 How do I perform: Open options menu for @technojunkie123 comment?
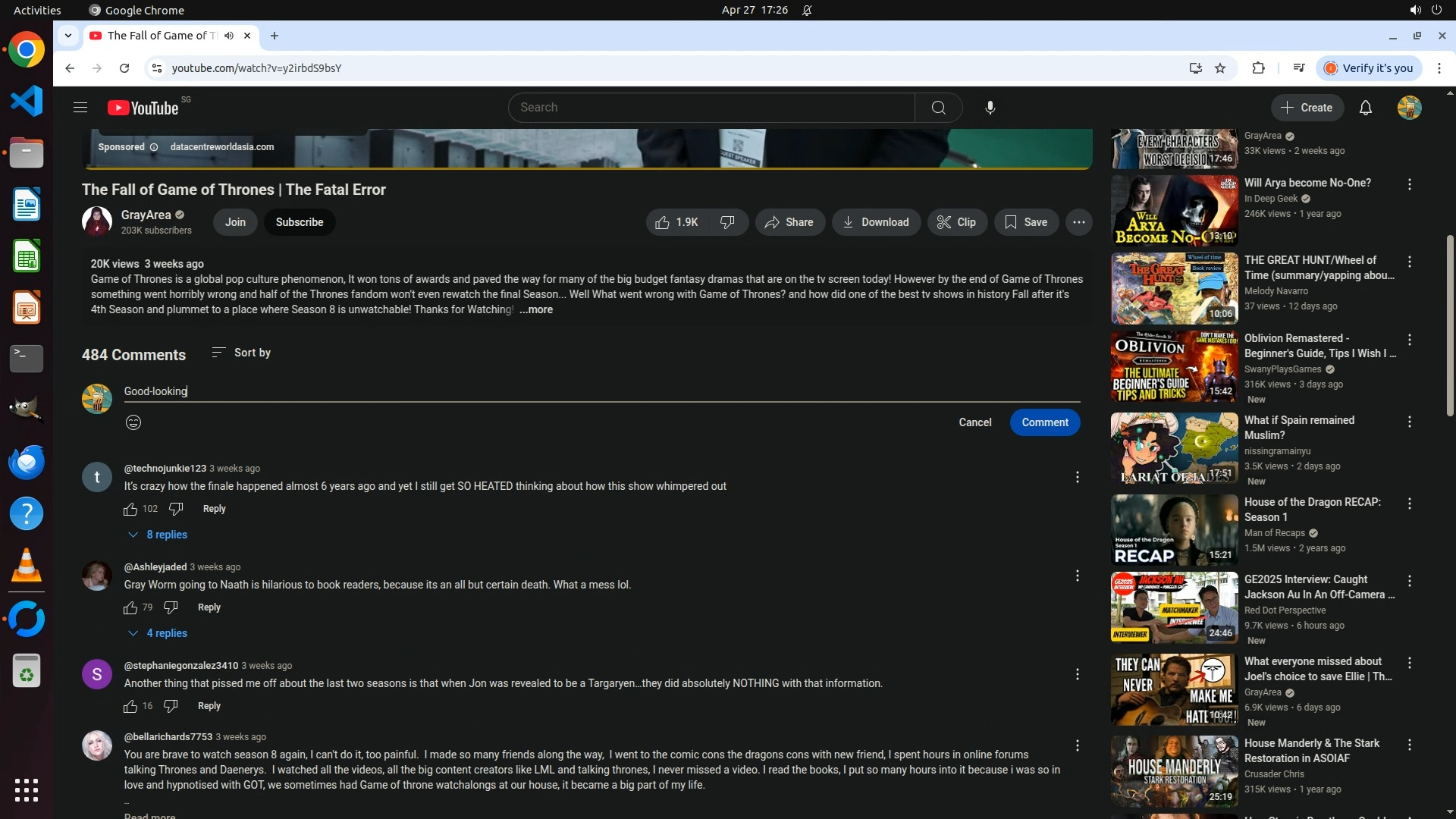(x=1077, y=477)
